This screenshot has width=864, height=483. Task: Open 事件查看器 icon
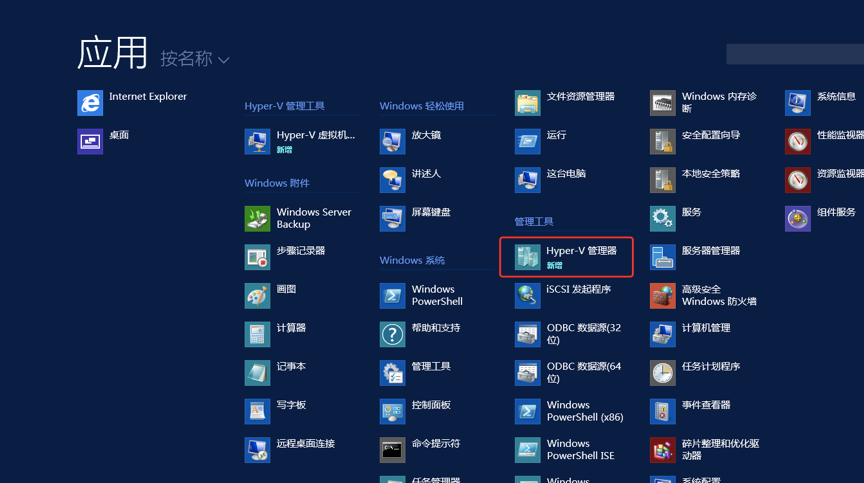click(x=662, y=411)
